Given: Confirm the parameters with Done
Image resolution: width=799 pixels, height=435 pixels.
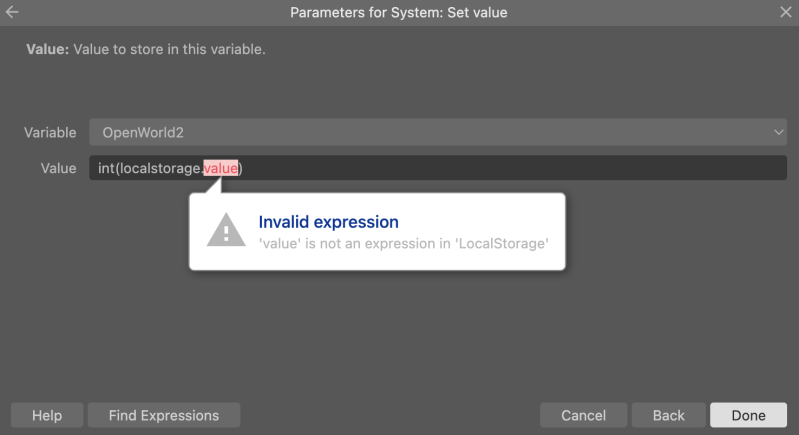Looking at the screenshot, I should (749, 415).
